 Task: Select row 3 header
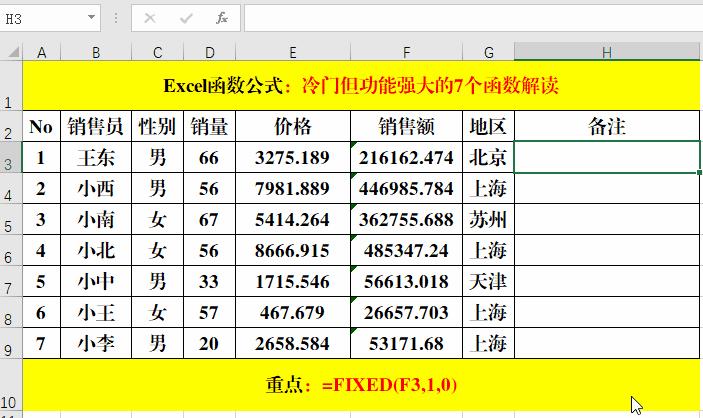(11, 157)
